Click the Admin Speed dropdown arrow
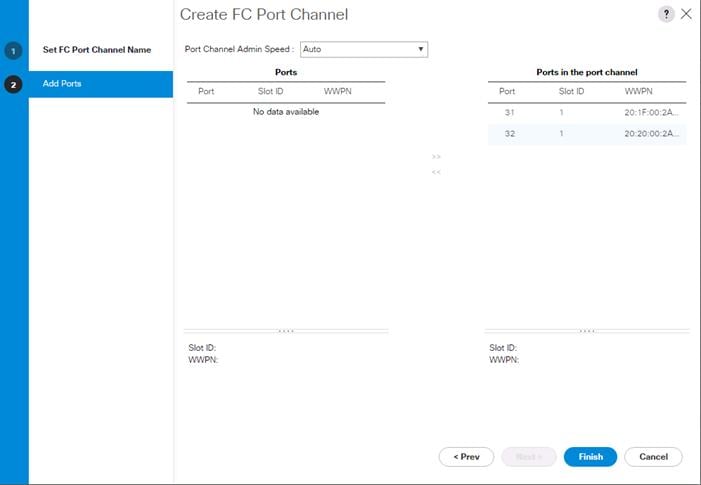This screenshot has width=701, height=485. pos(421,49)
